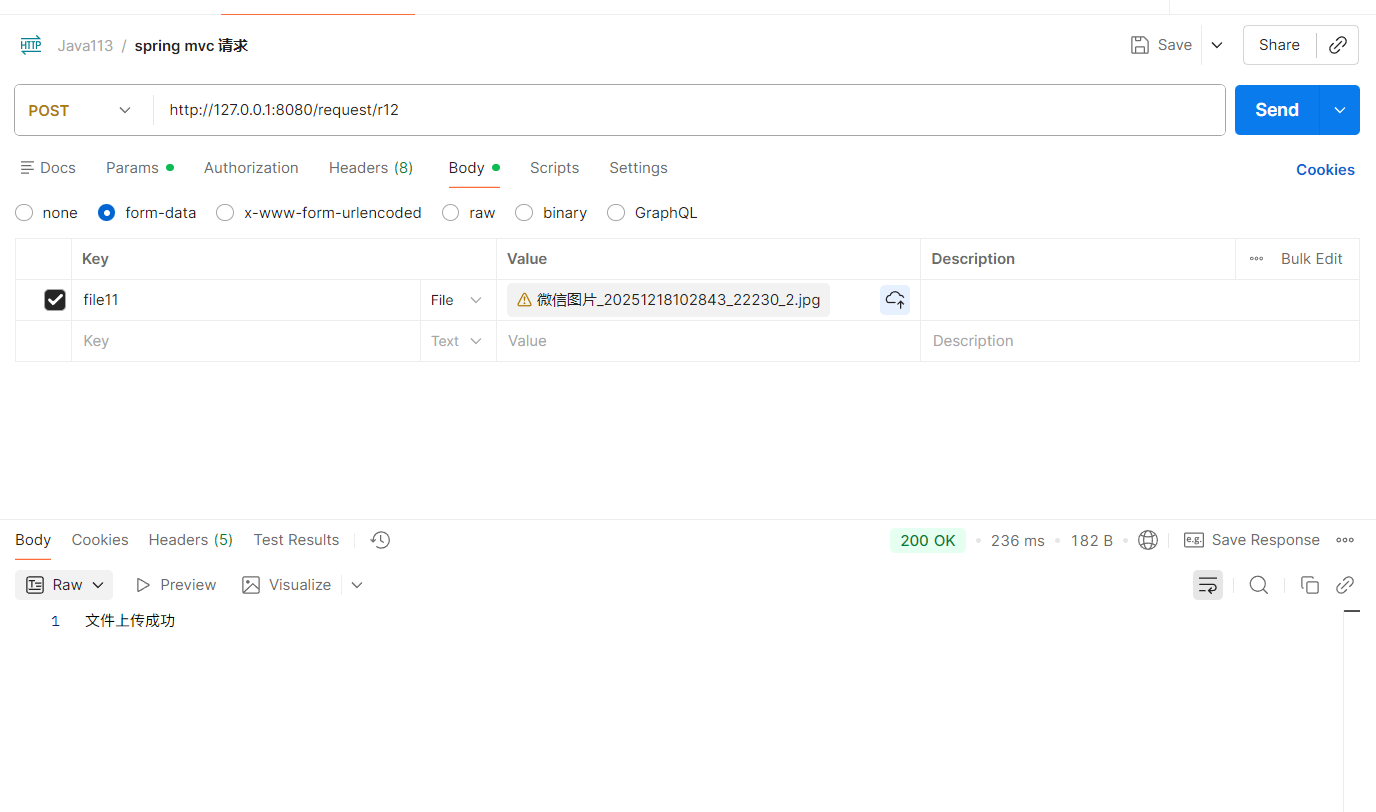This screenshot has height=812, width=1376.
Task: Click the warning triangle on the jpg file
Action: [x=524, y=300]
